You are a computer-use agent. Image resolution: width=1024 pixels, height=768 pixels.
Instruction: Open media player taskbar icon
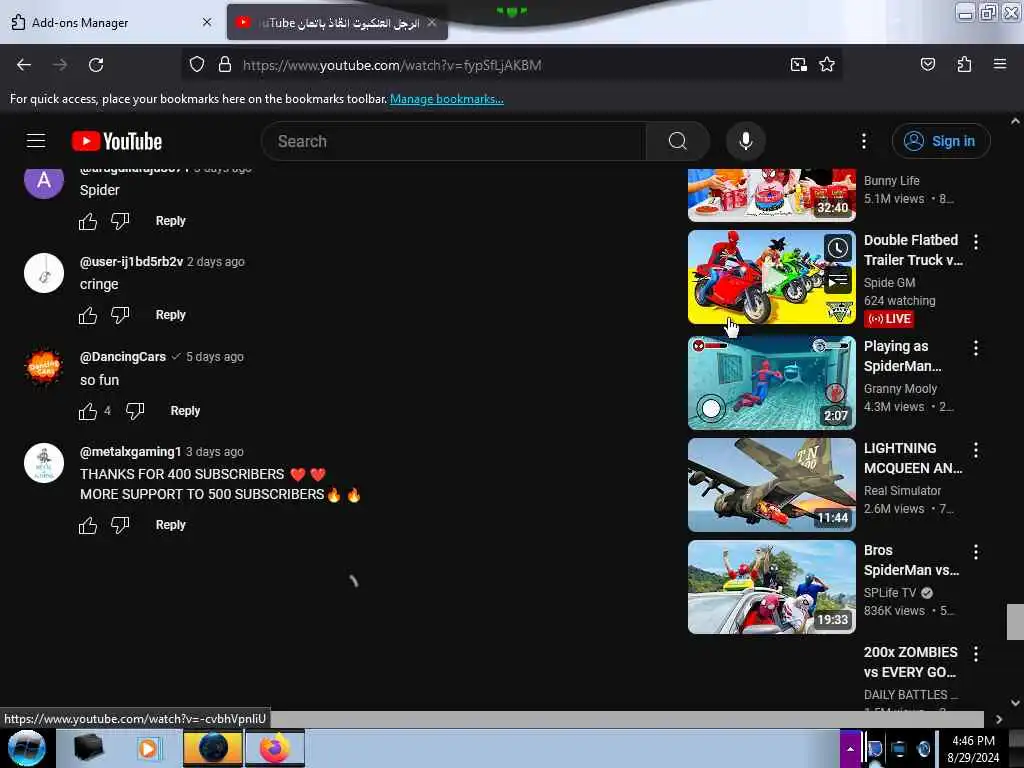(x=148, y=748)
